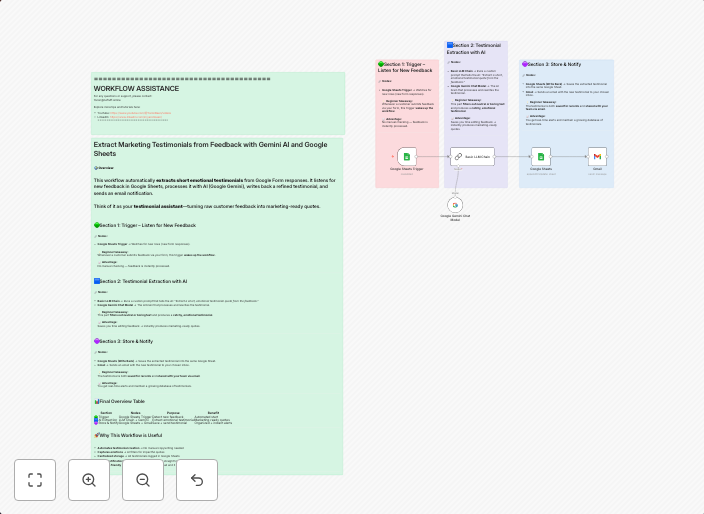This screenshot has height=514, width=704.
Task: Select the Google Gemini Chat Model node
Action: pos(455,205)
